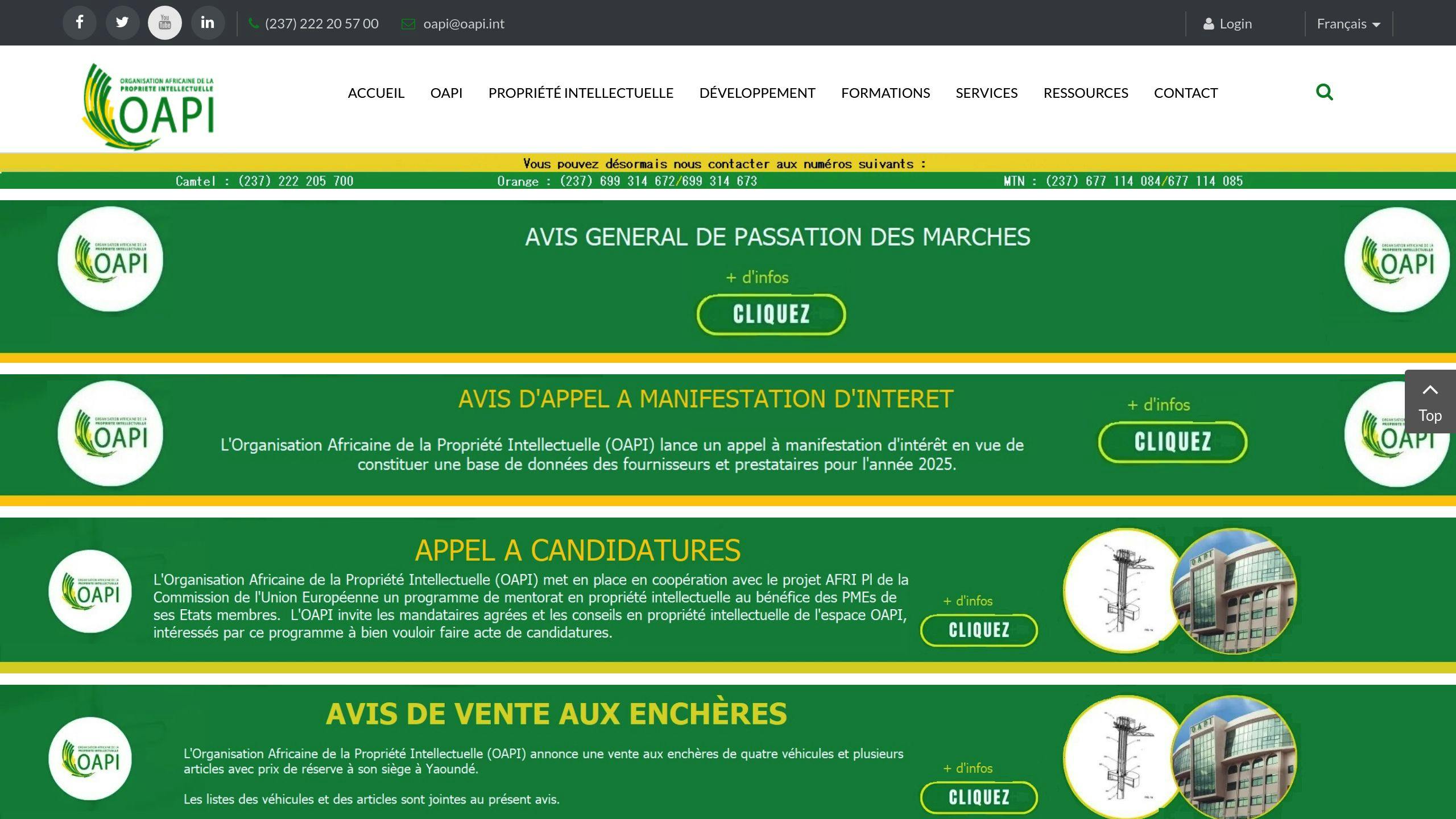Click the green phone icon in top bar
This screenshot has height=819, width=1456.
pyautogui.click(x=254, y=23)
